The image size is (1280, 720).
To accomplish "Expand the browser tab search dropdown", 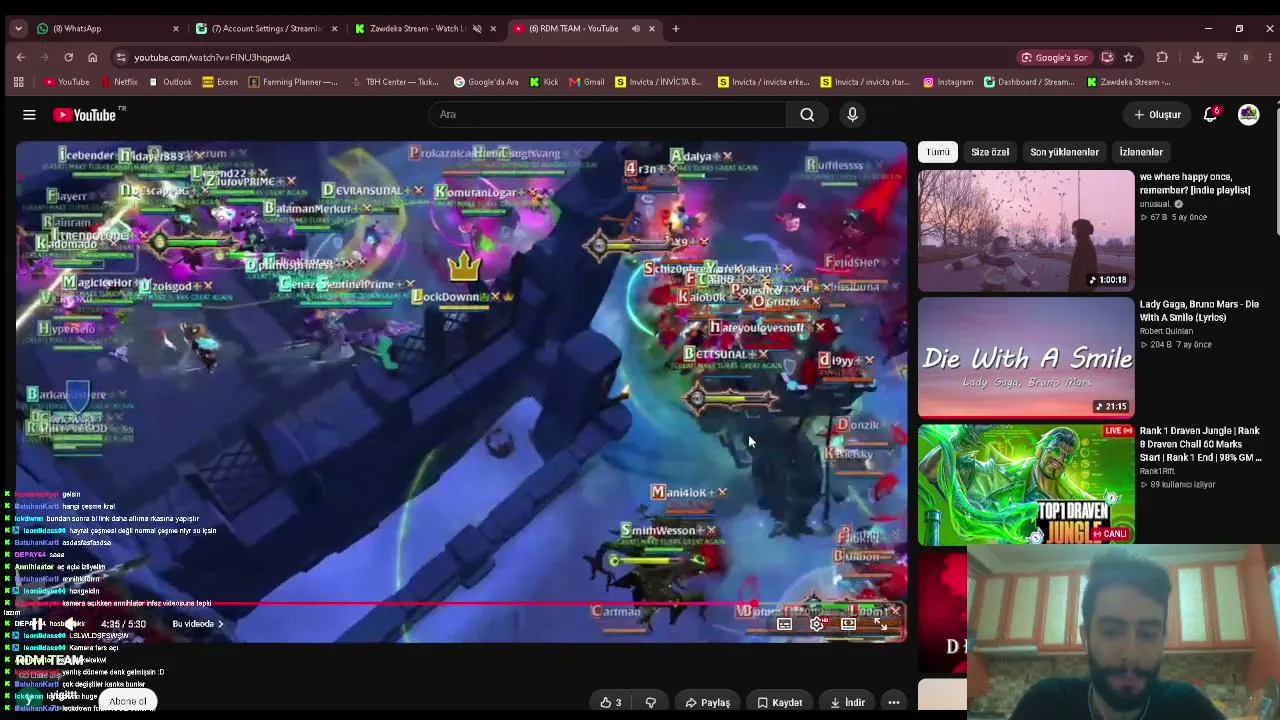I will pos(18,29).
